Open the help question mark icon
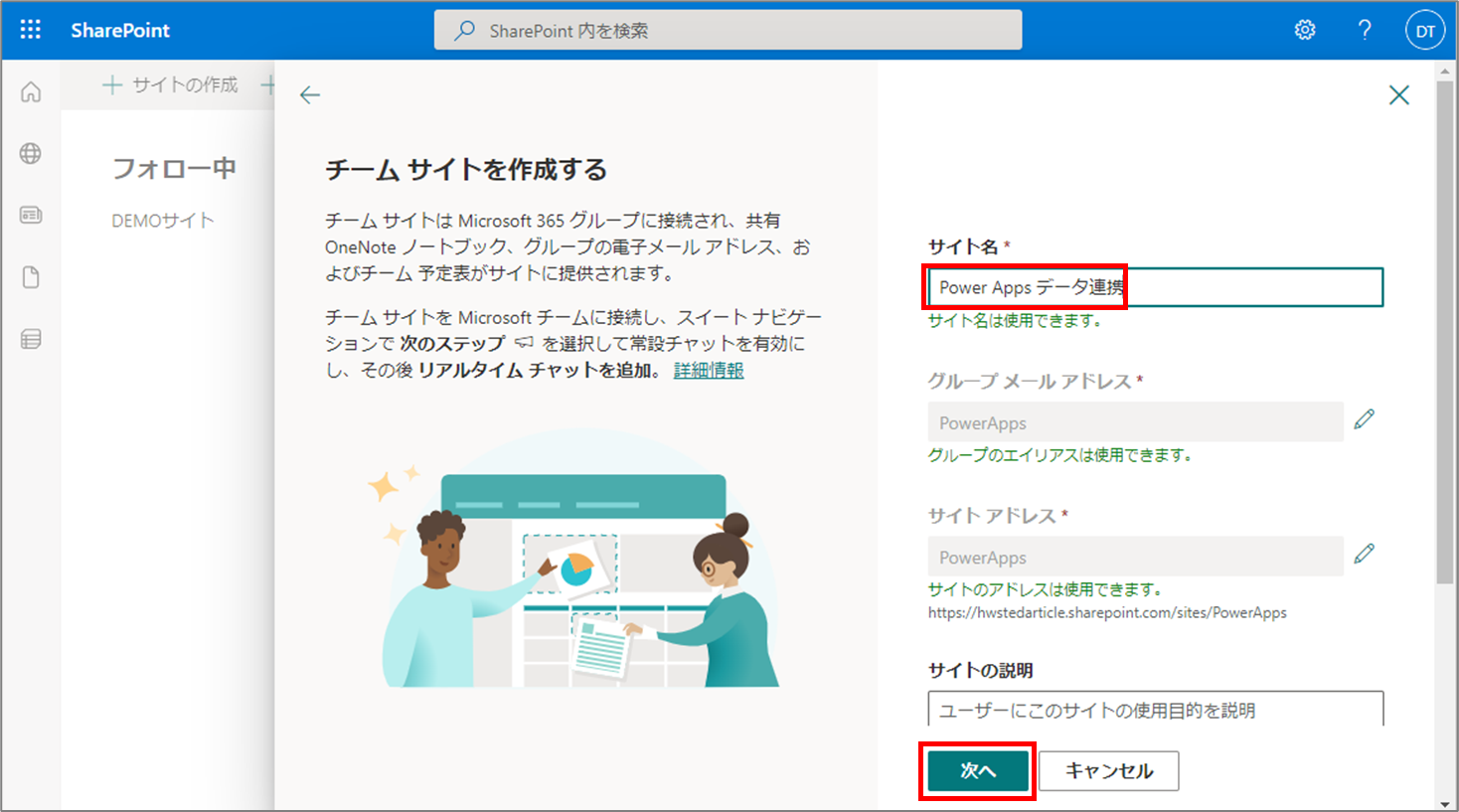The width and height of the screenshot is (1459, 812). tap(1365, 30)
